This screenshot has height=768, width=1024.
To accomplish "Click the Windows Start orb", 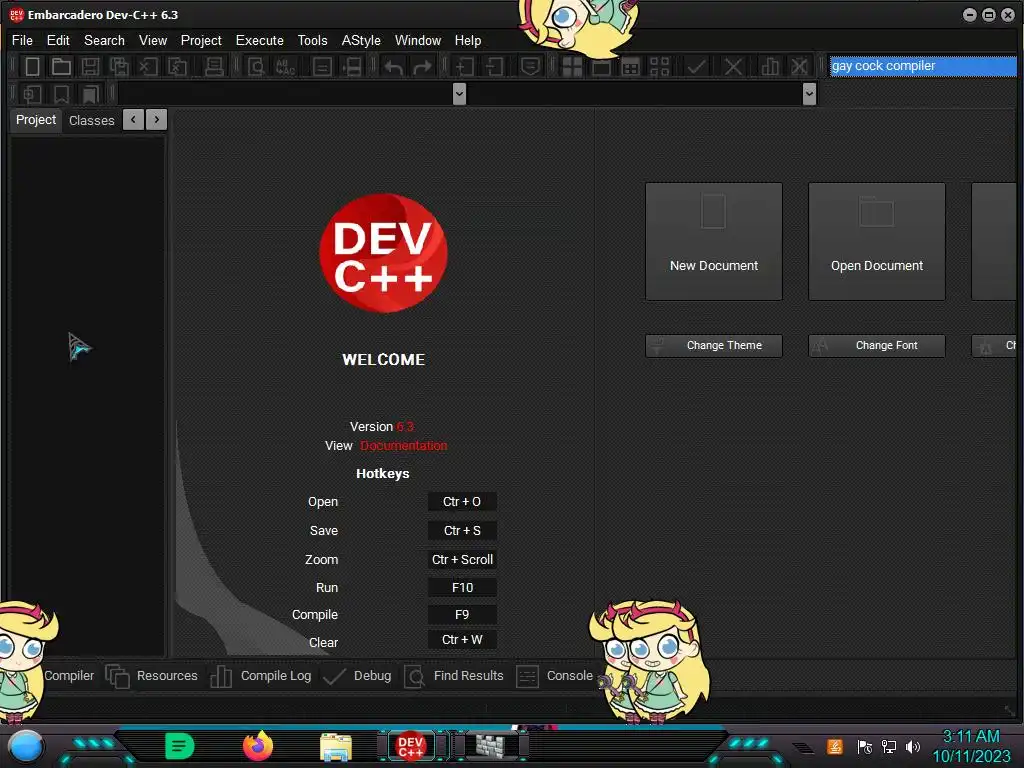I will click(x=26, y=747).
